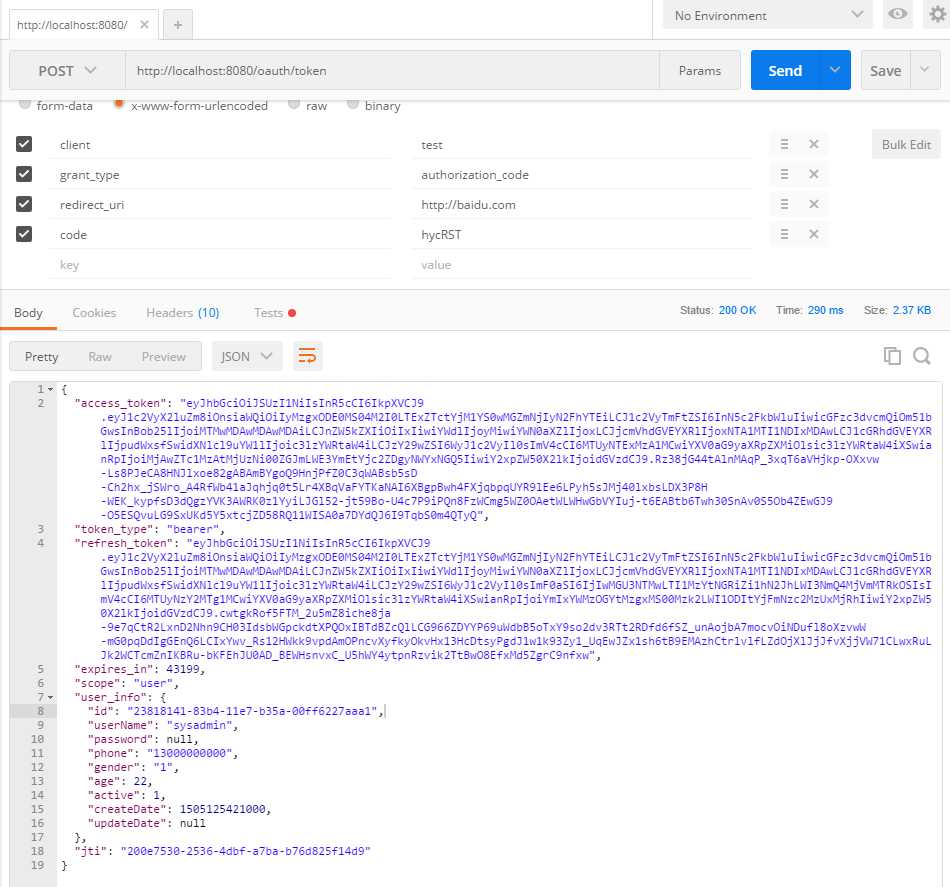The height and width of the screenshot is (887, 950).
Task: Select the Pretty view mode
Action: (41, 357)
